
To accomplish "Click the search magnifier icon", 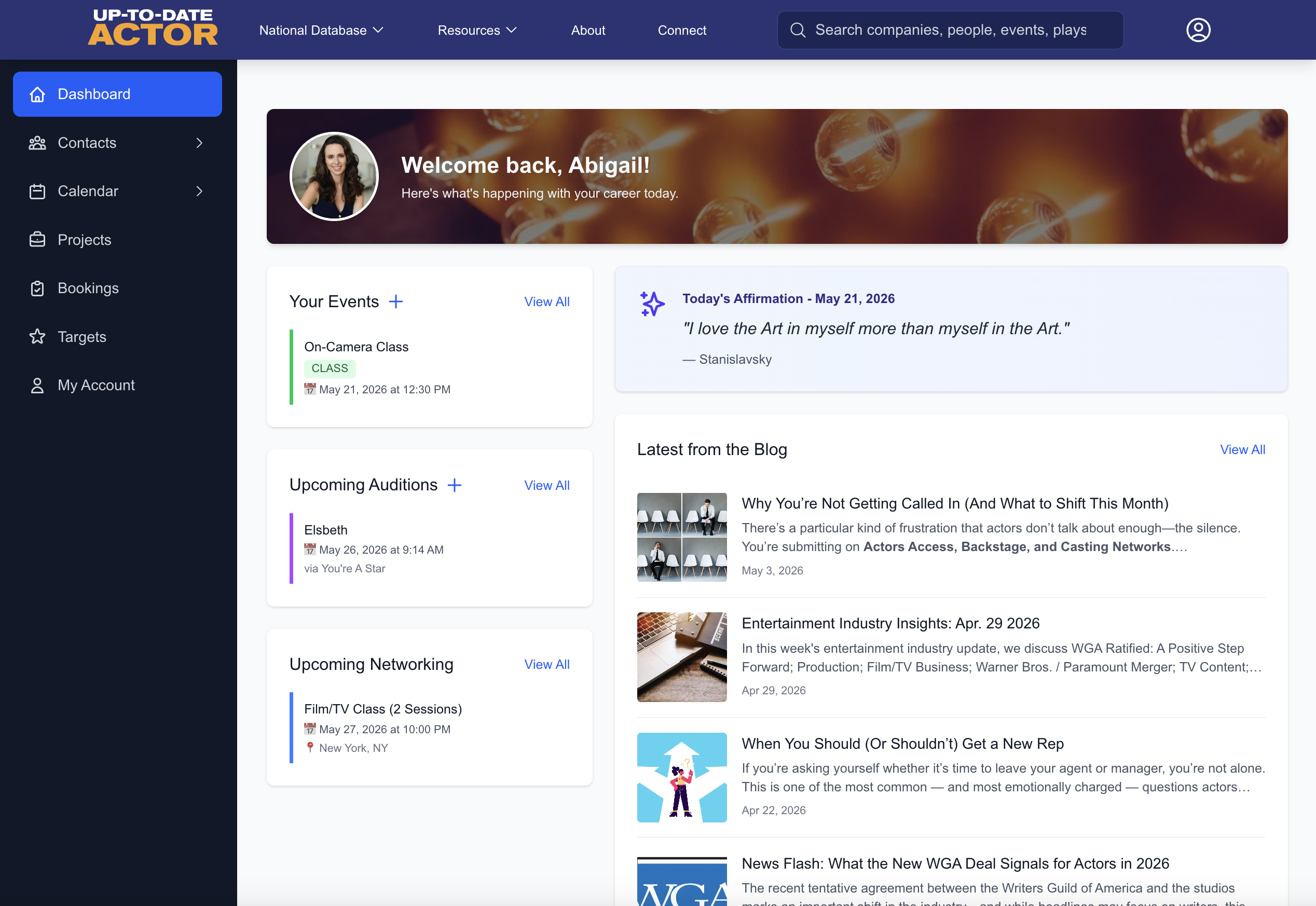I will (x=798, y=30).
